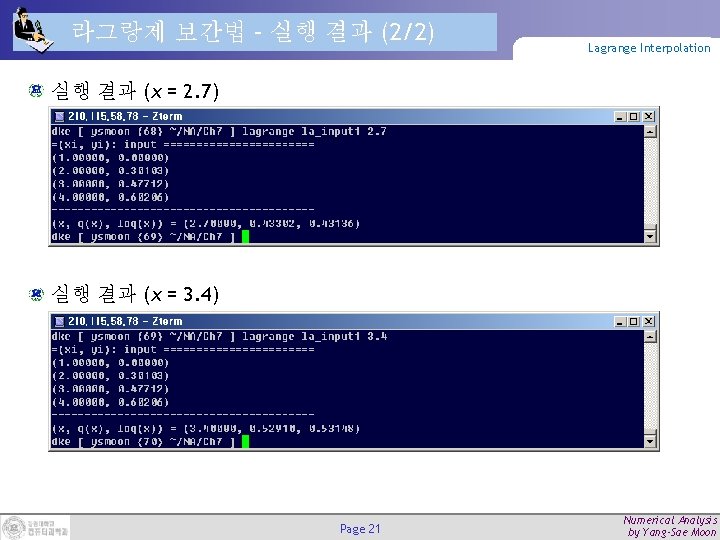Click scroll-up arrow in lower terminal
Image resolution: width=720 pixels, height=540 pixels.
[x=650, y=337]
